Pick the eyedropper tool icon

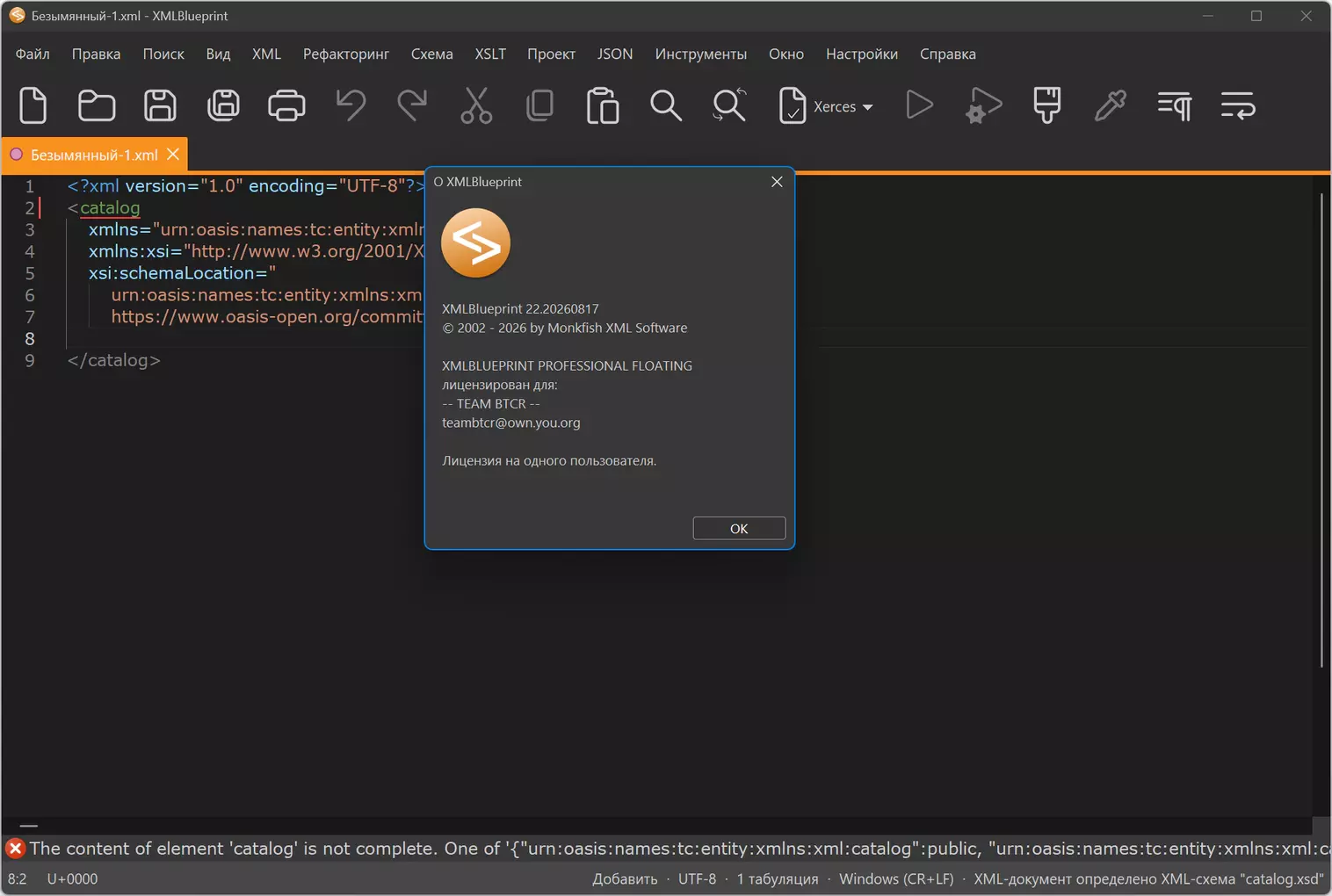(x=1110, y=105)
